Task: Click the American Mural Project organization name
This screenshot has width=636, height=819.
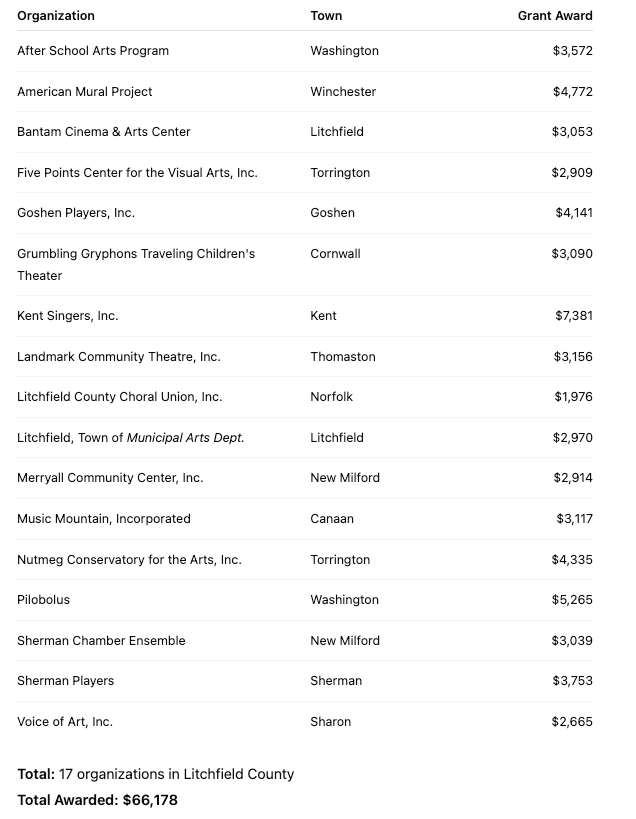Action: pyautogui.click(x=85, y=92)
